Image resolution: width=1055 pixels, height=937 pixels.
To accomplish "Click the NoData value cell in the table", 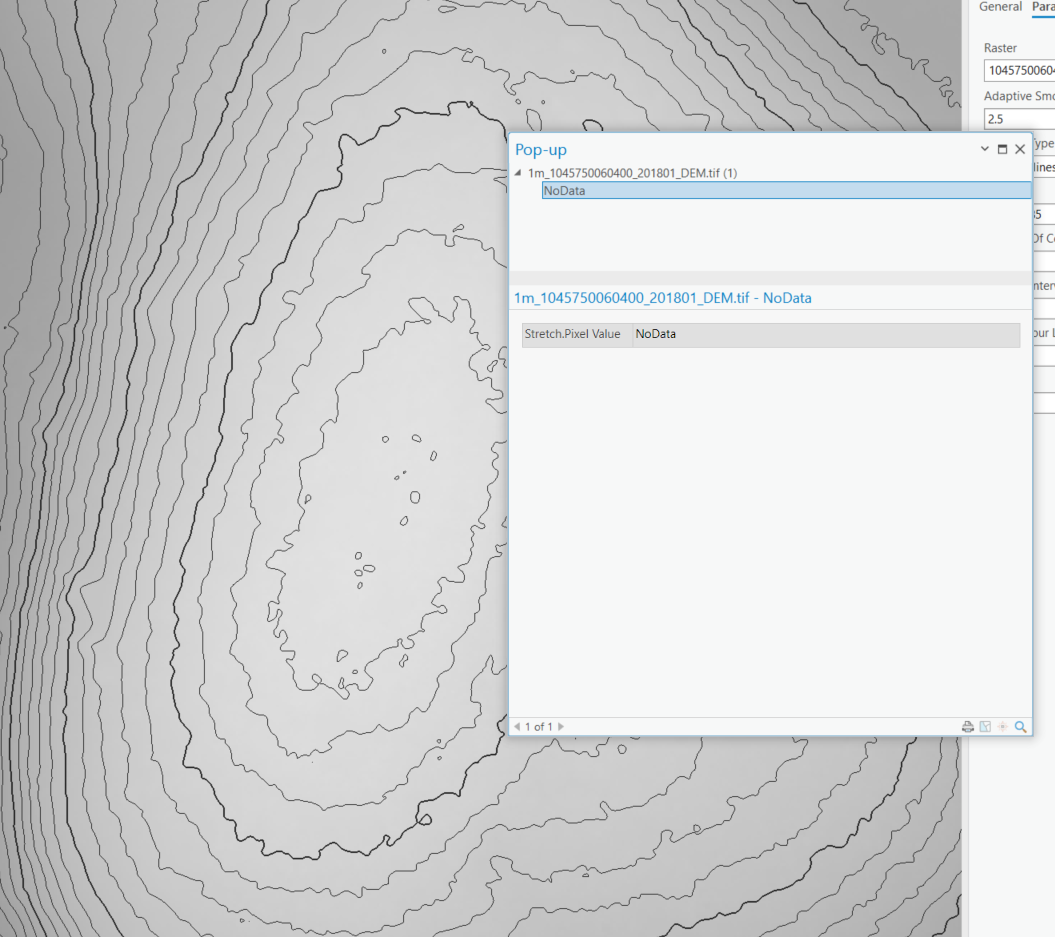I will [x=826, y=334].
